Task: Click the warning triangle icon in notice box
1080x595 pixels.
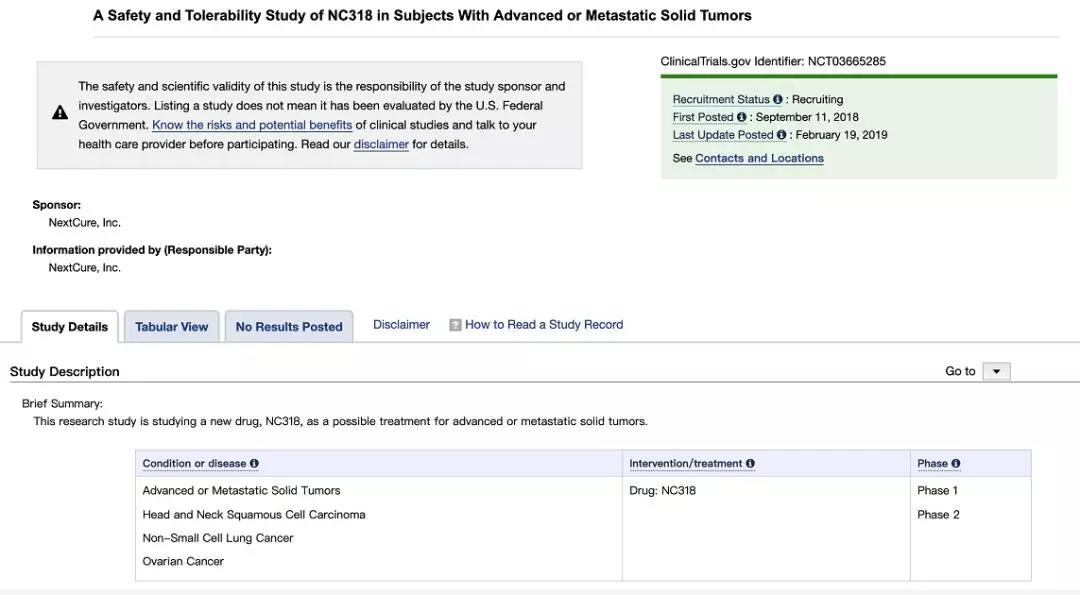Action: click(x=60, y=113)
